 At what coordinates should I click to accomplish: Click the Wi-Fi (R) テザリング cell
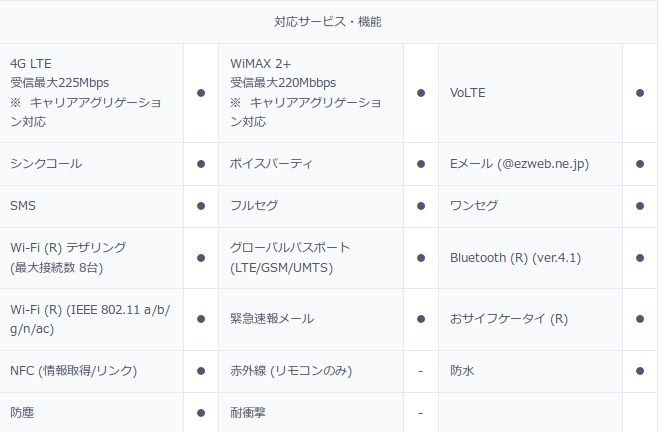91,258
